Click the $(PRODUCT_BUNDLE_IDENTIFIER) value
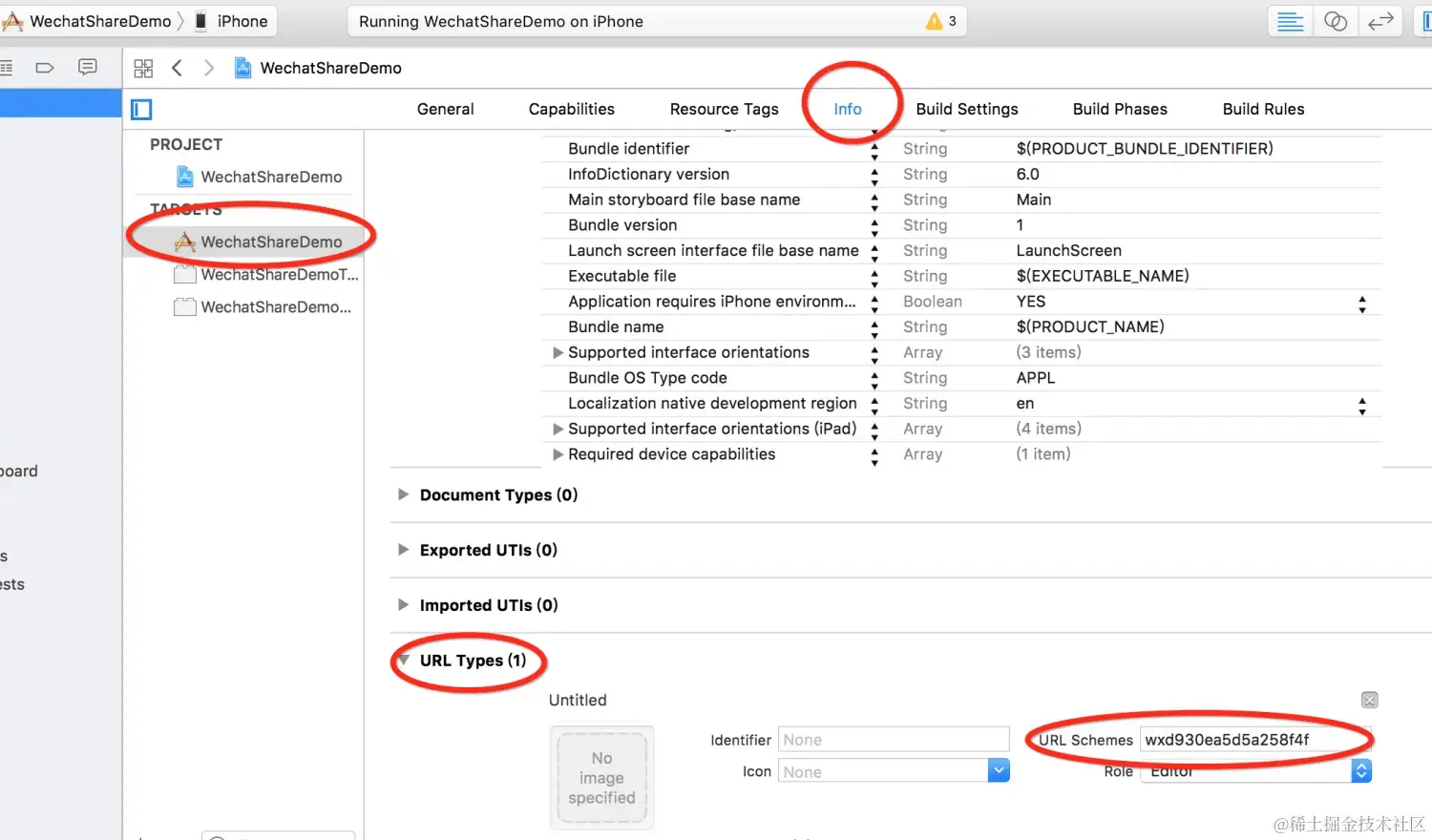 tap(1145, 149)
